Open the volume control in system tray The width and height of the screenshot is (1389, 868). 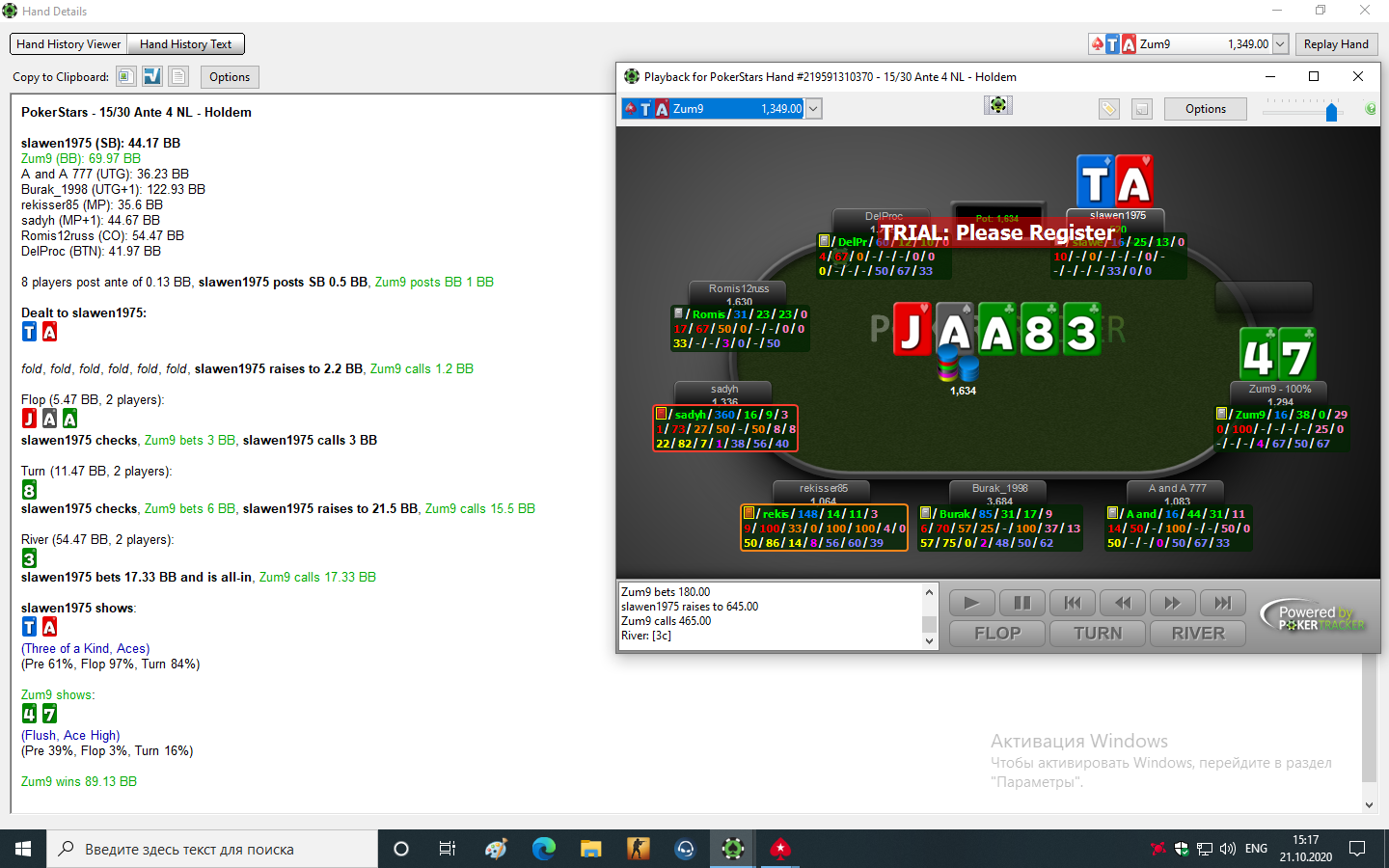click(x=1228, y=849)
